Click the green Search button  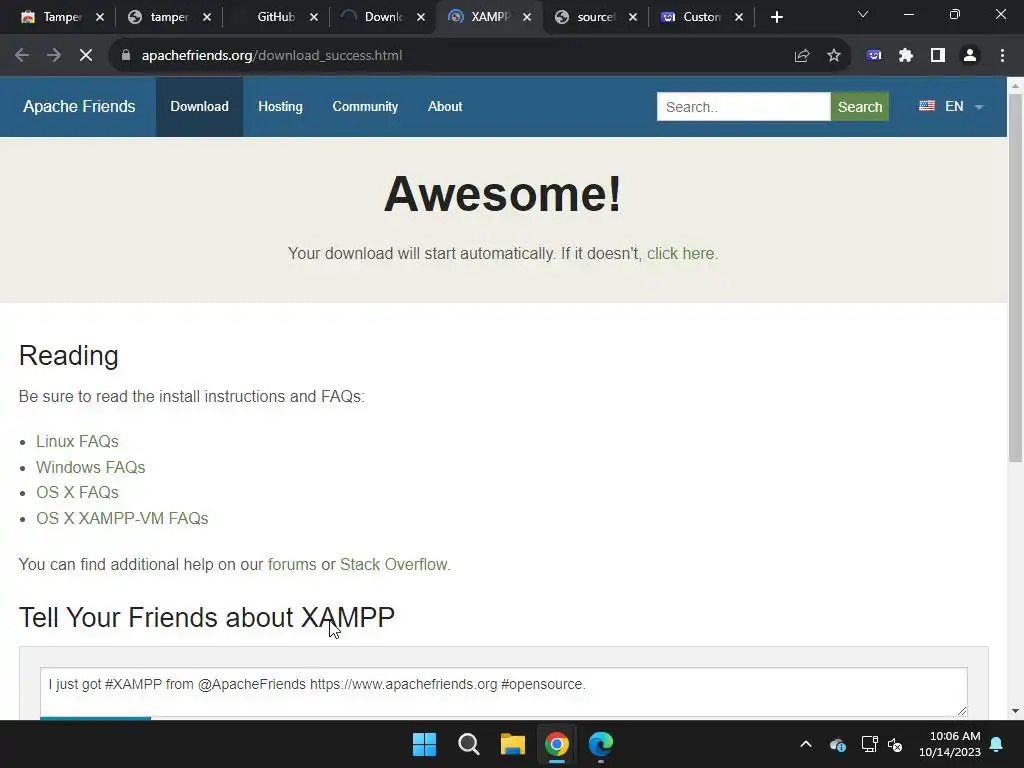859,106
